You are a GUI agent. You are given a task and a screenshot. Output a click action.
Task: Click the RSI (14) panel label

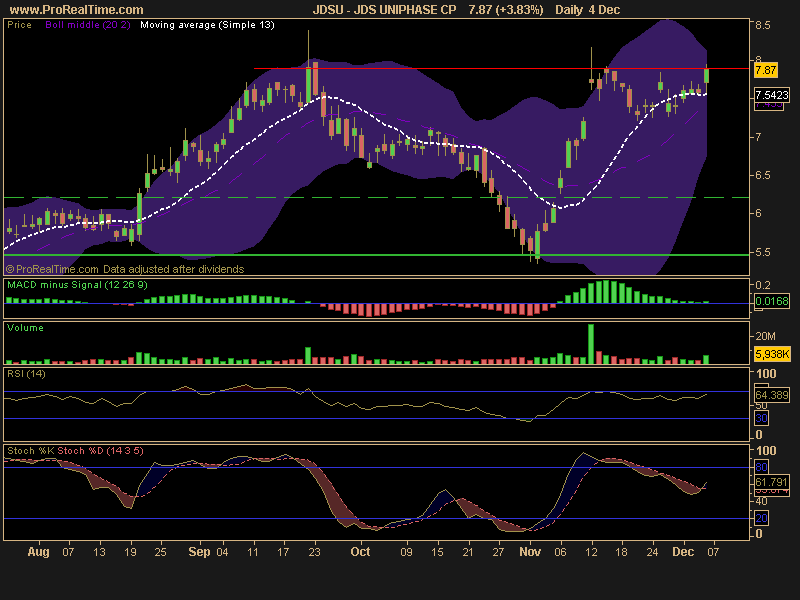[x=26, y=373]
